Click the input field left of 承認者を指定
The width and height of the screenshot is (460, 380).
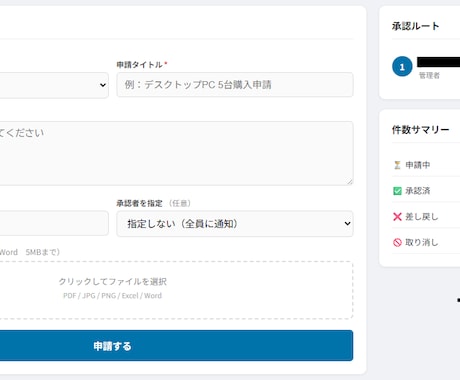pos(54,223)
